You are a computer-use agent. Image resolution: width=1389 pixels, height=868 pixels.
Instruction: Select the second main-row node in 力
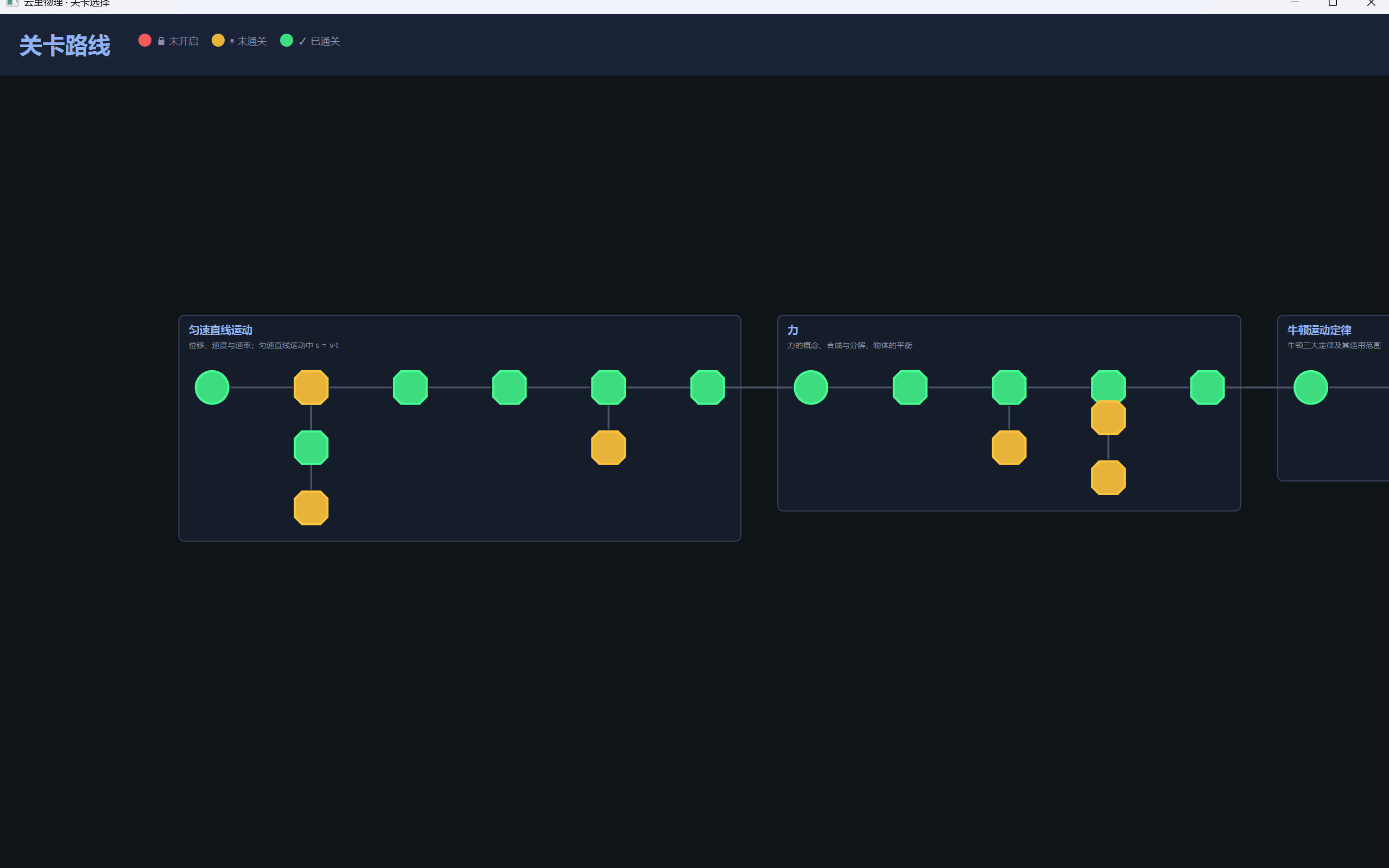coord(910,388)
